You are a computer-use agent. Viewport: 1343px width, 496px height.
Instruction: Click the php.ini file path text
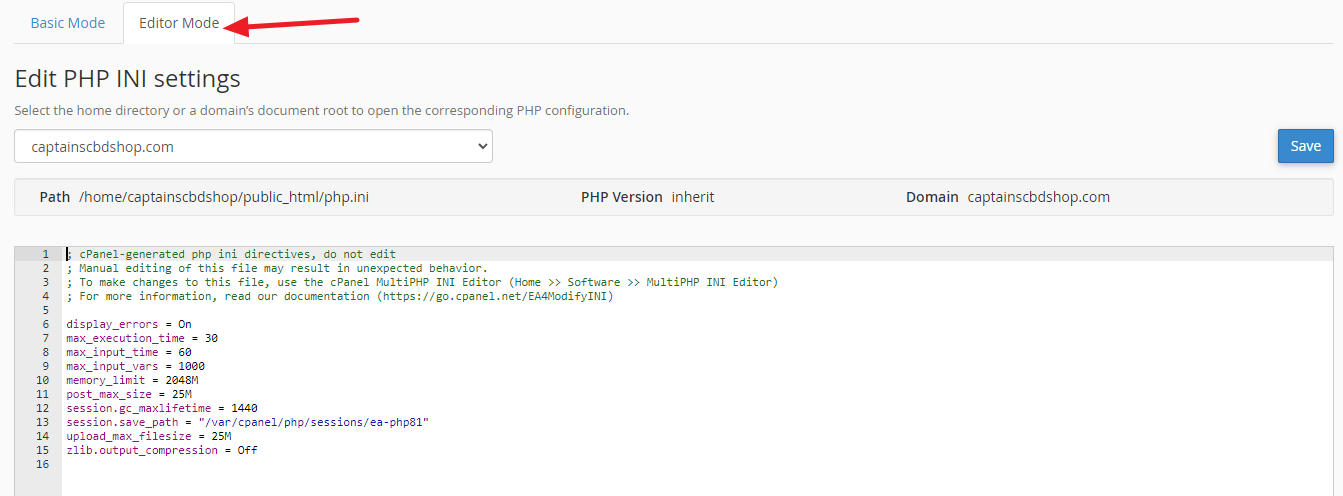[x=224, y=197]
